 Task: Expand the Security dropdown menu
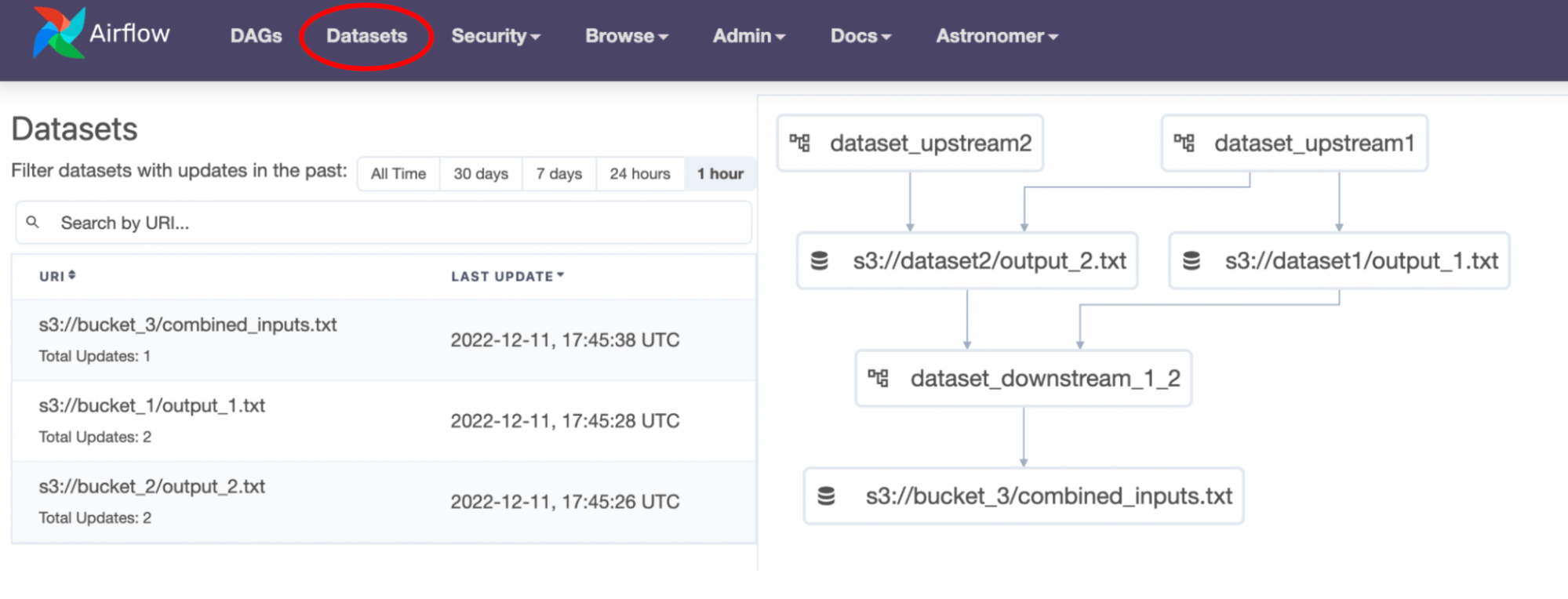pos(496,36)
